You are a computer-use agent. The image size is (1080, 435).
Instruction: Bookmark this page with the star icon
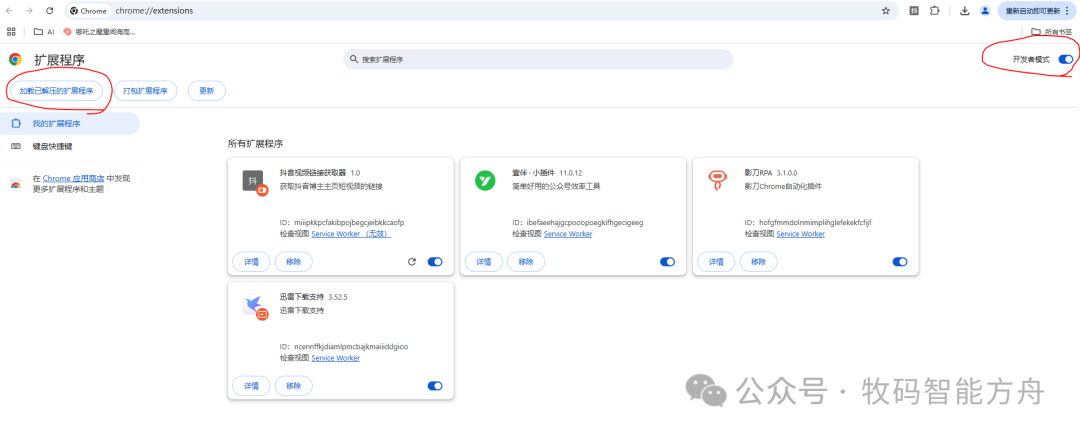coord(886,11)
